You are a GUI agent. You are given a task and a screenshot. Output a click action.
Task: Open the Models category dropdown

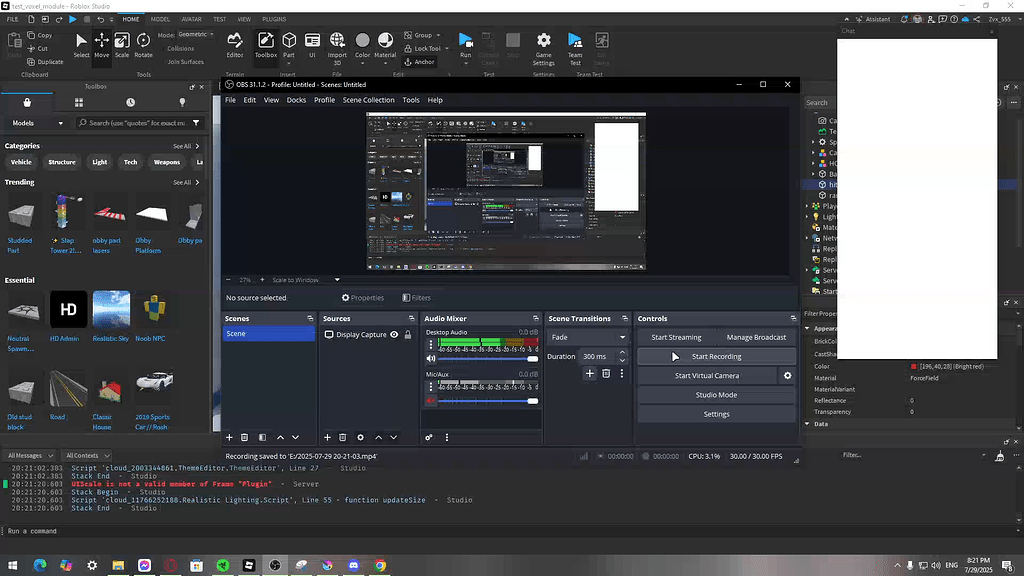pyautogui.click(x=38, y=123)
